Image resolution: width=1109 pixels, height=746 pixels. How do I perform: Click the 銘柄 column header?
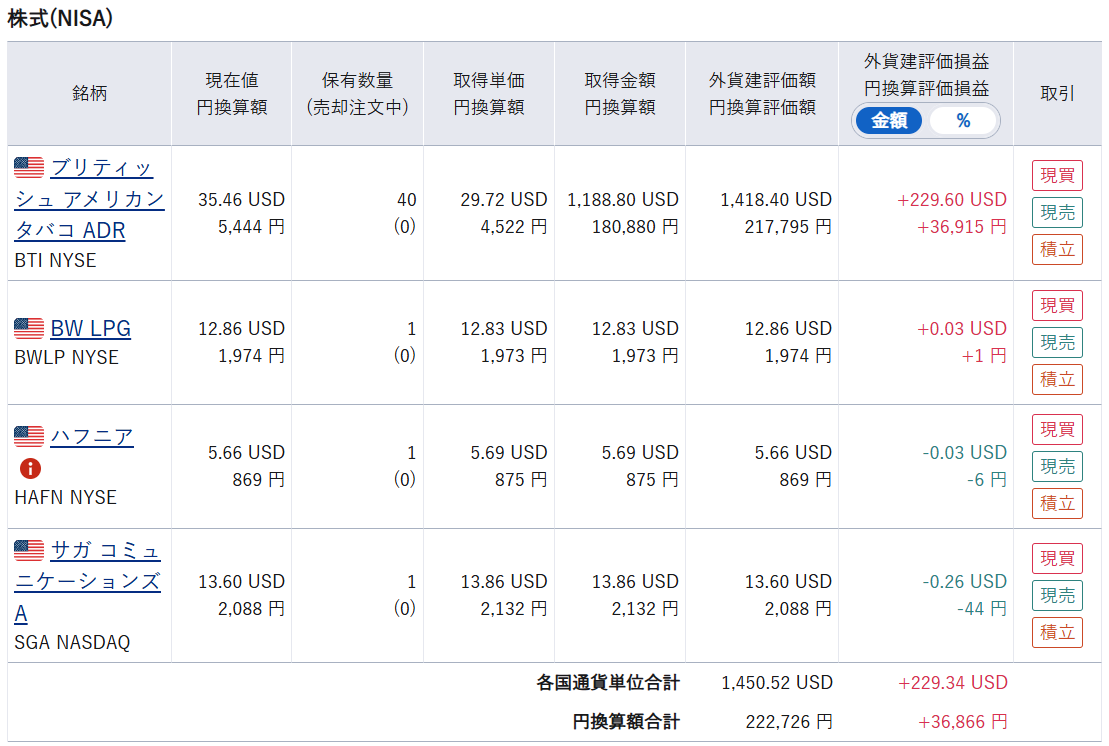90,93
